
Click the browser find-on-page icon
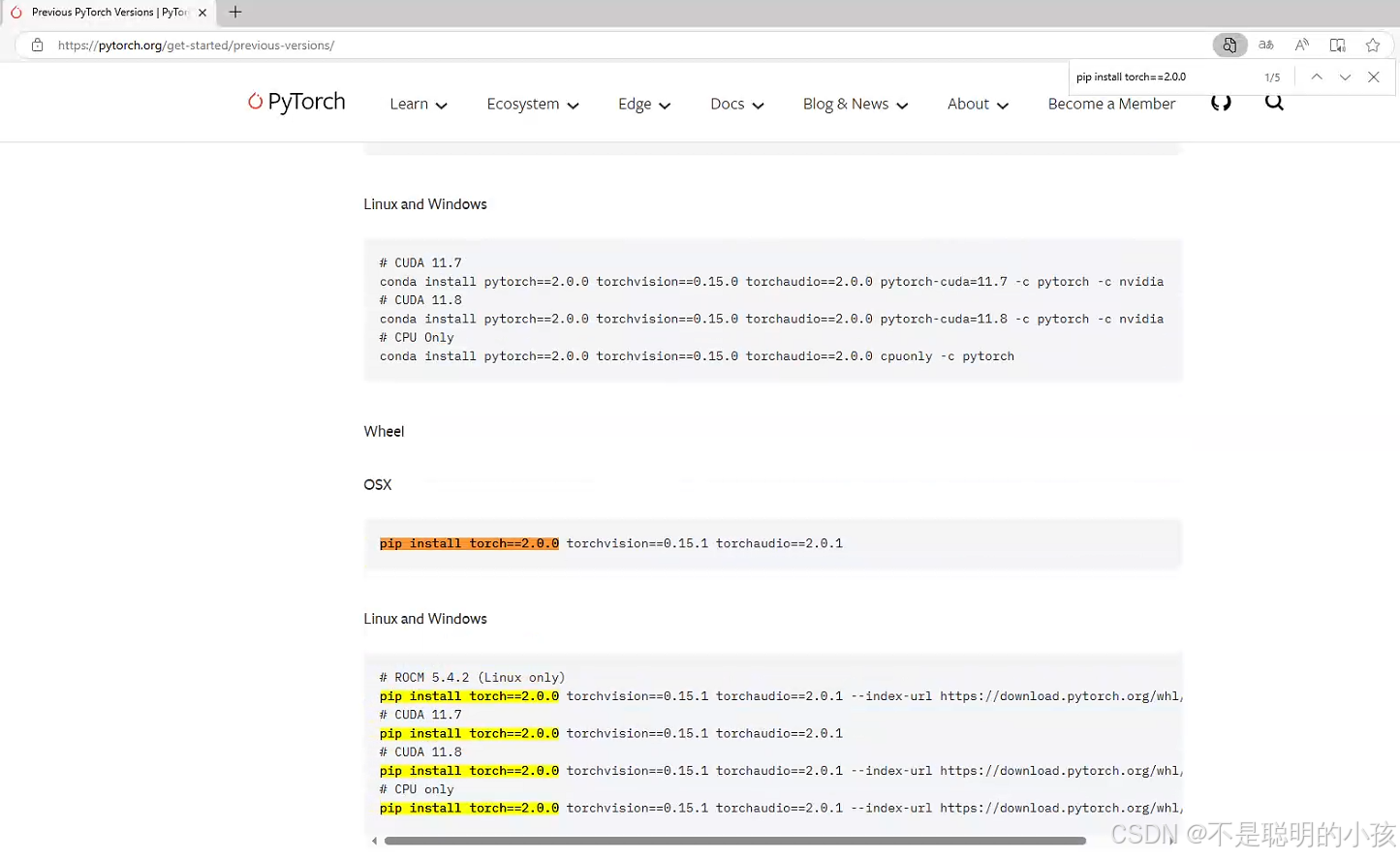coord(1229,45)
